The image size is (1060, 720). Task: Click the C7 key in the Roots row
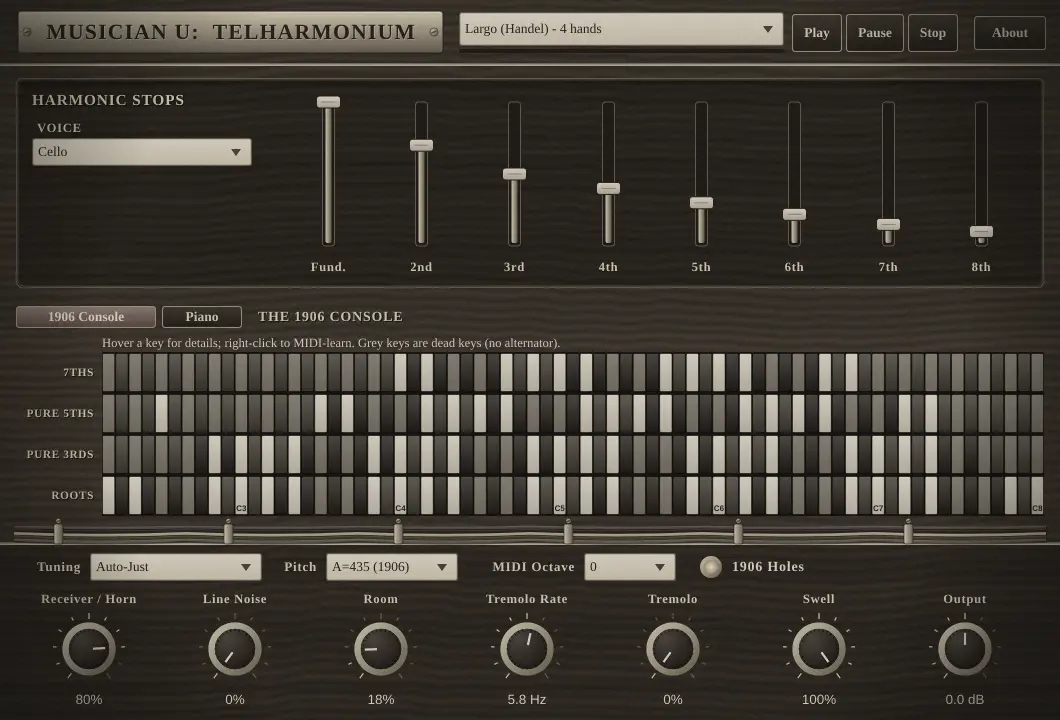[877, 496]
